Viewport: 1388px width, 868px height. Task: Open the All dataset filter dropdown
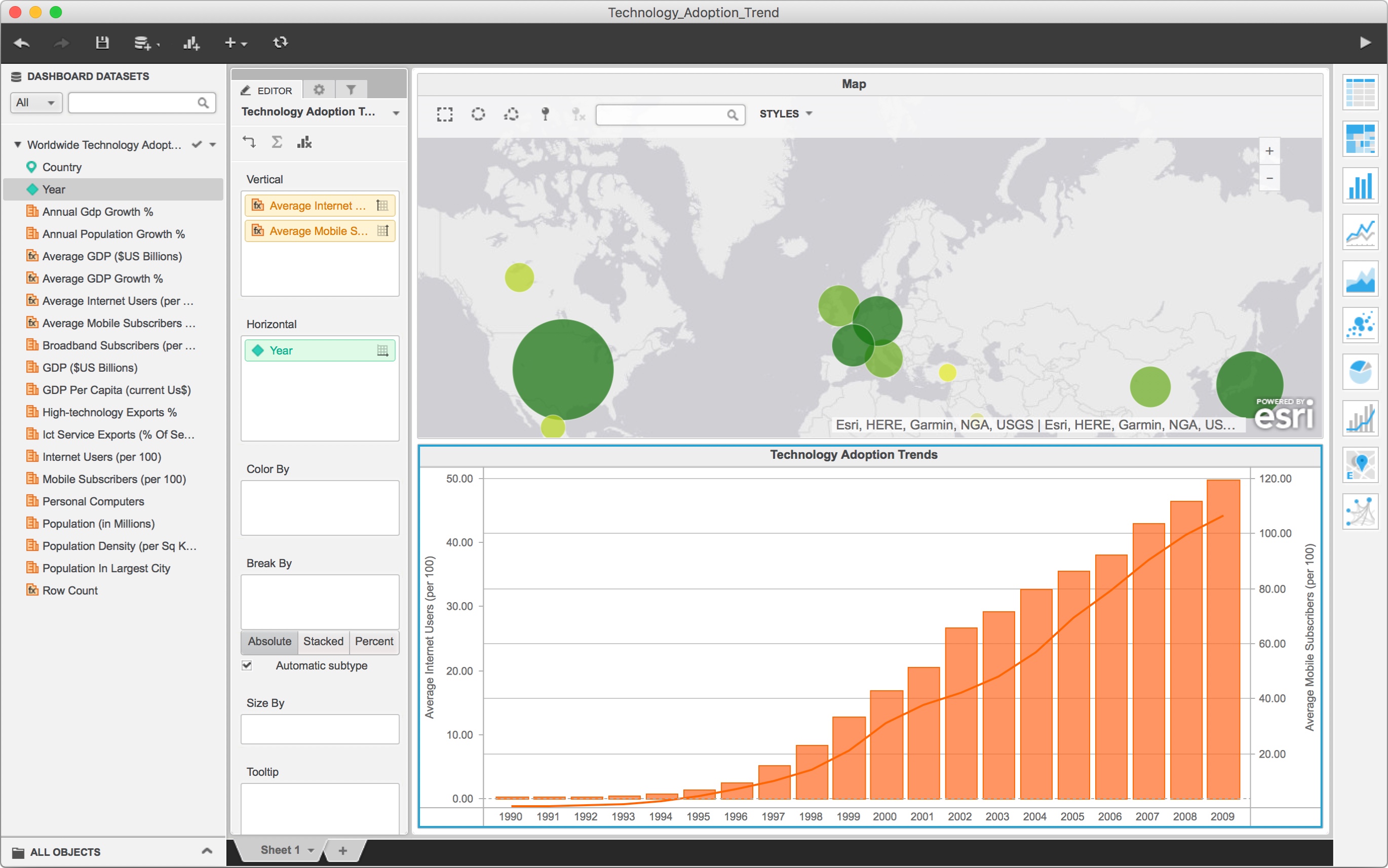pyautogui.click(x=35, y=103)
